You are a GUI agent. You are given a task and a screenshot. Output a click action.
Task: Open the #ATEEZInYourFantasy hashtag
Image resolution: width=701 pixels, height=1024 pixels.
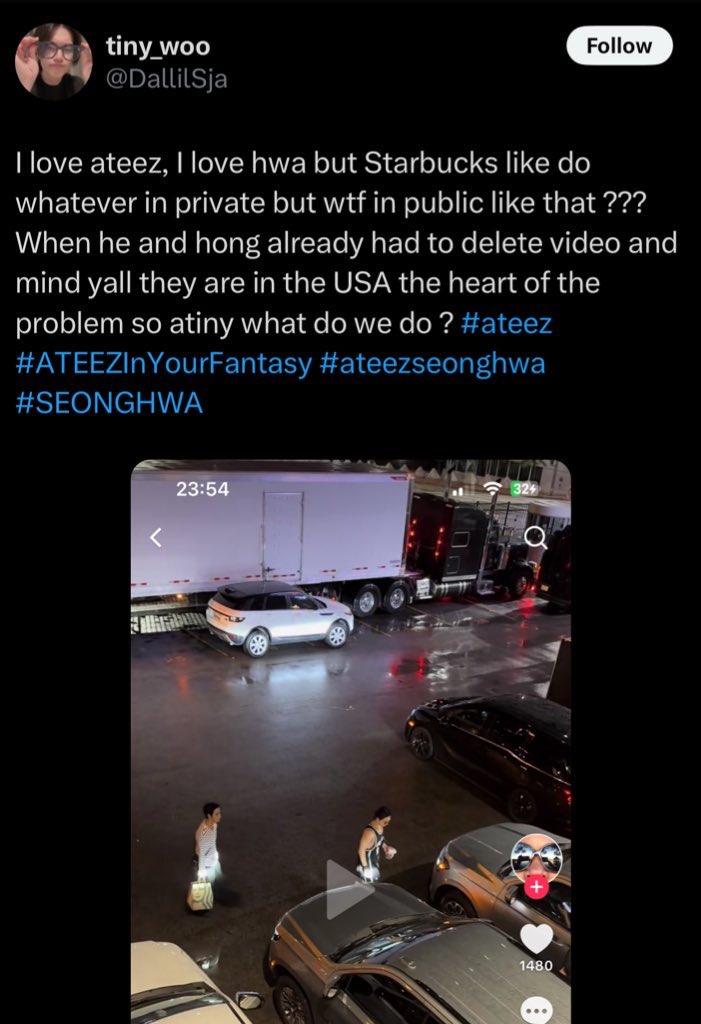(163, 363)
